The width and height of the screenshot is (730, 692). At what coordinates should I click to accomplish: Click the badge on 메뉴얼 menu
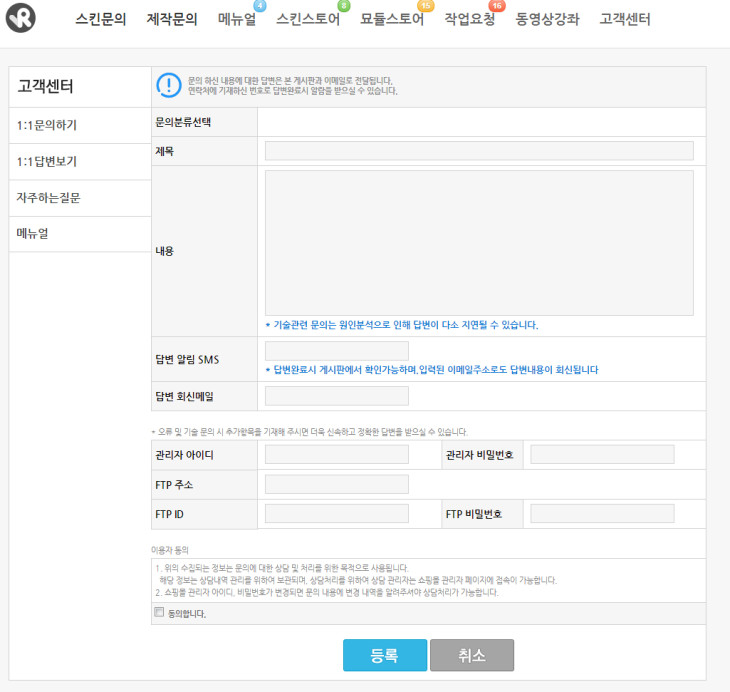(x=260, y=6)
